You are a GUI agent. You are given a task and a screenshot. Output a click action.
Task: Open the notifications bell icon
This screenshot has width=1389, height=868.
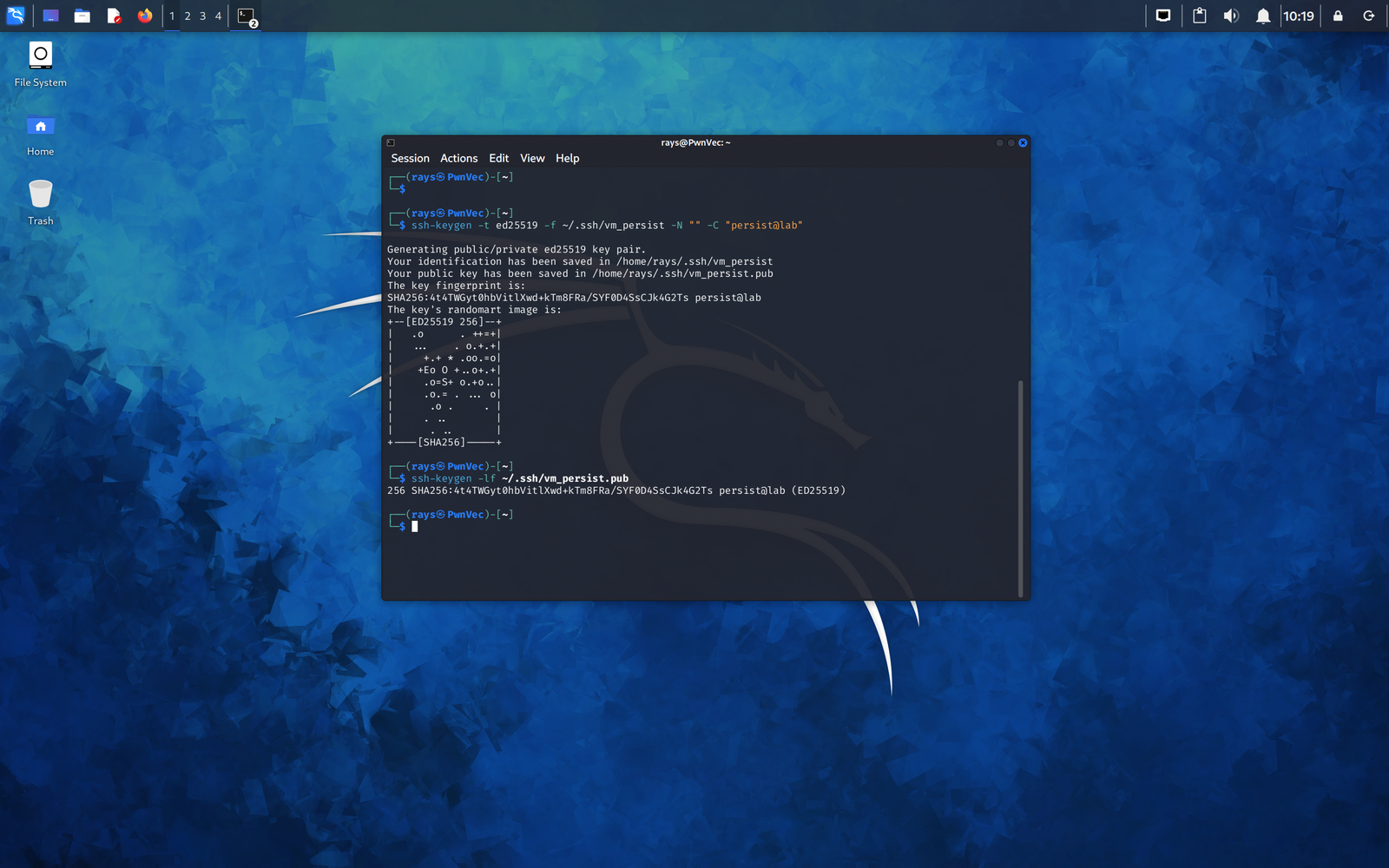1263,16
